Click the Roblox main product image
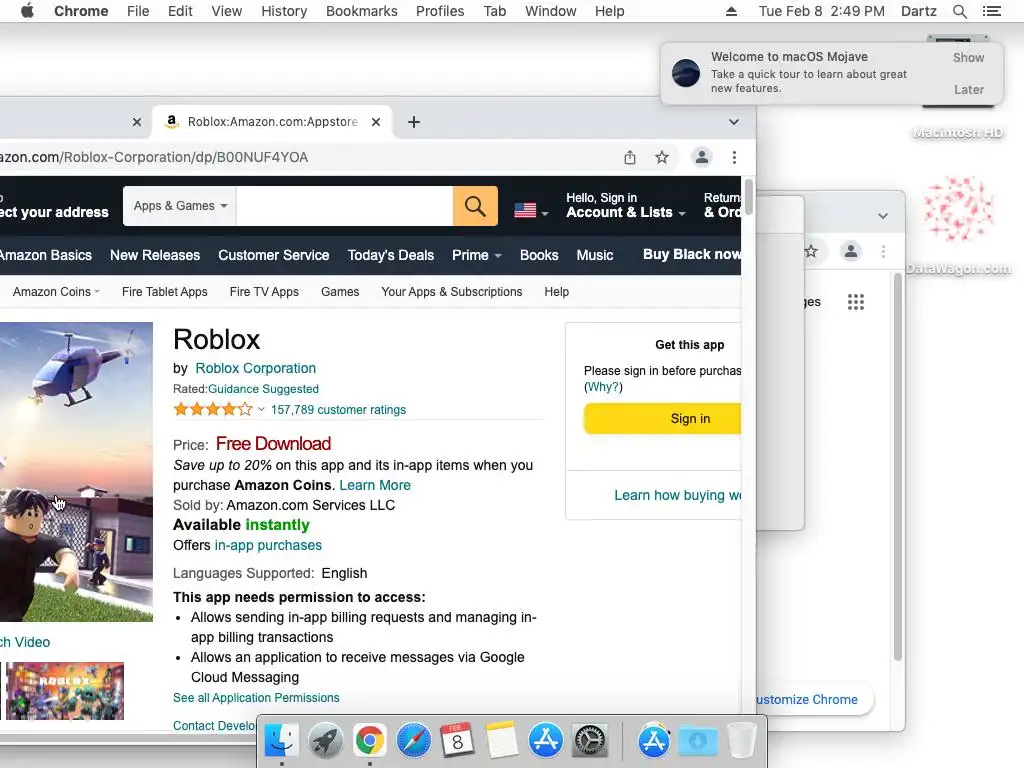This screenshot has height=768, width=1024. tap(76, 472)
